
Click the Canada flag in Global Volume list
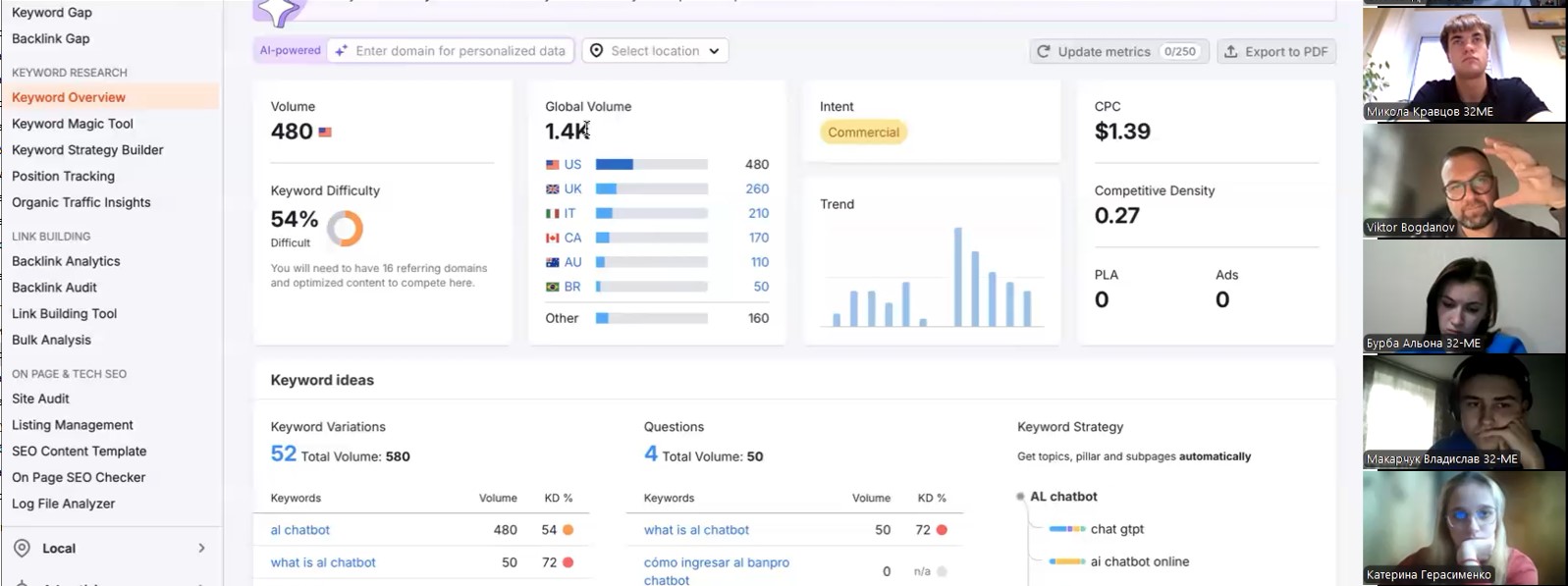[553, 239]
